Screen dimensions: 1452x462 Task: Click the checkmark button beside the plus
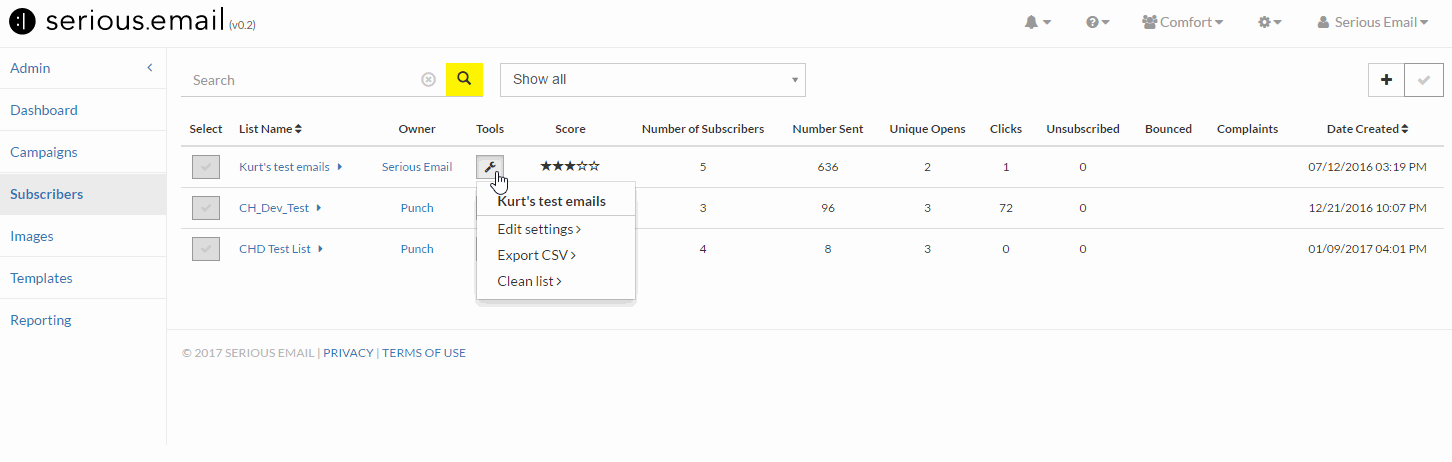click(1424, 80)
